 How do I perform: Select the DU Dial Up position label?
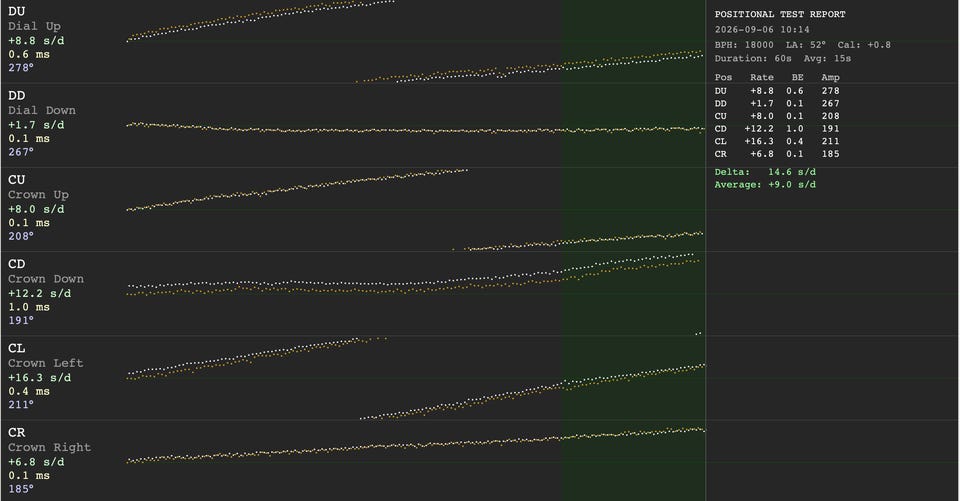click(x=34, y=18)
